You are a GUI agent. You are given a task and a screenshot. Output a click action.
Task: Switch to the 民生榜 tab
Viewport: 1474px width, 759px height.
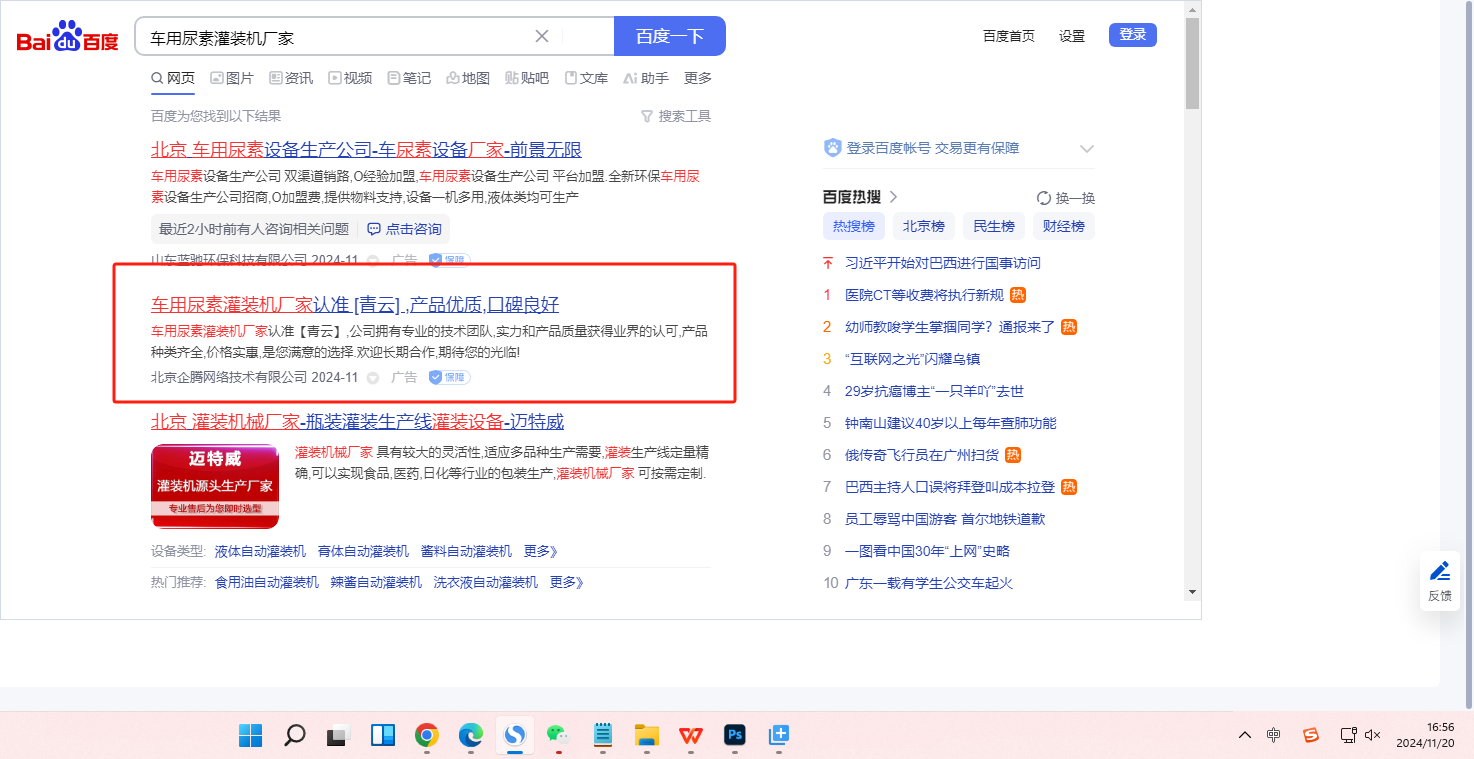tap(994, 226)
